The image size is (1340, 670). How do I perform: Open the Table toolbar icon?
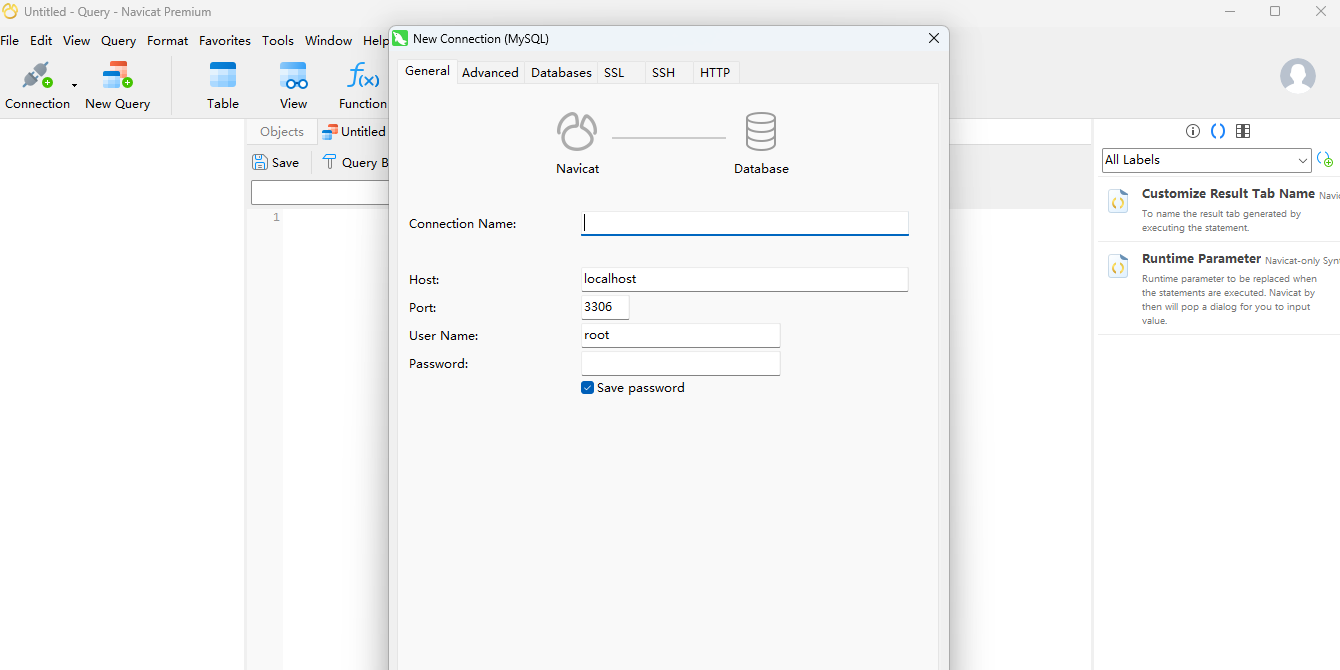click(x=223, y=76)
